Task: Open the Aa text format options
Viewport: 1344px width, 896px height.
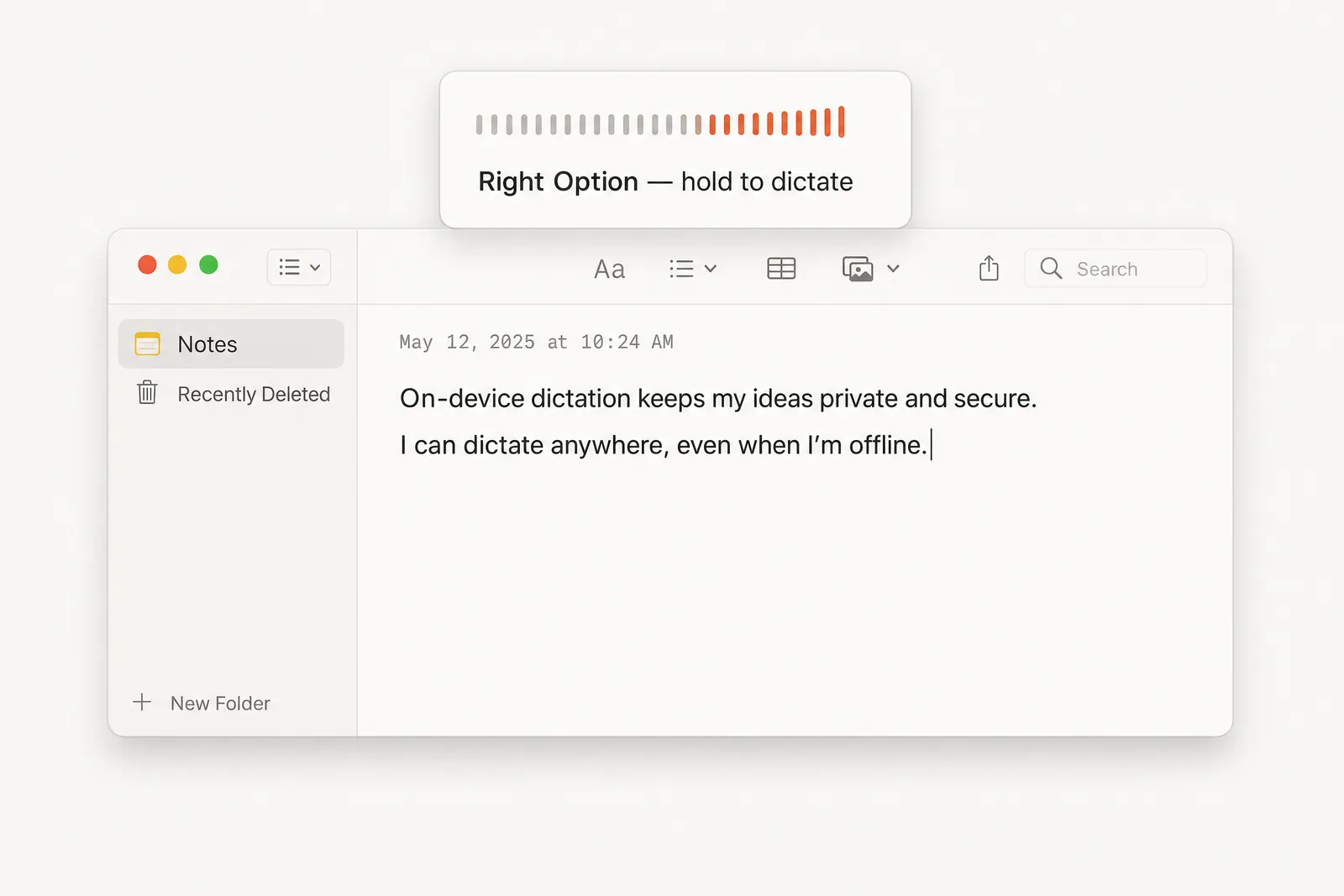Action: [x=609, y=269]
